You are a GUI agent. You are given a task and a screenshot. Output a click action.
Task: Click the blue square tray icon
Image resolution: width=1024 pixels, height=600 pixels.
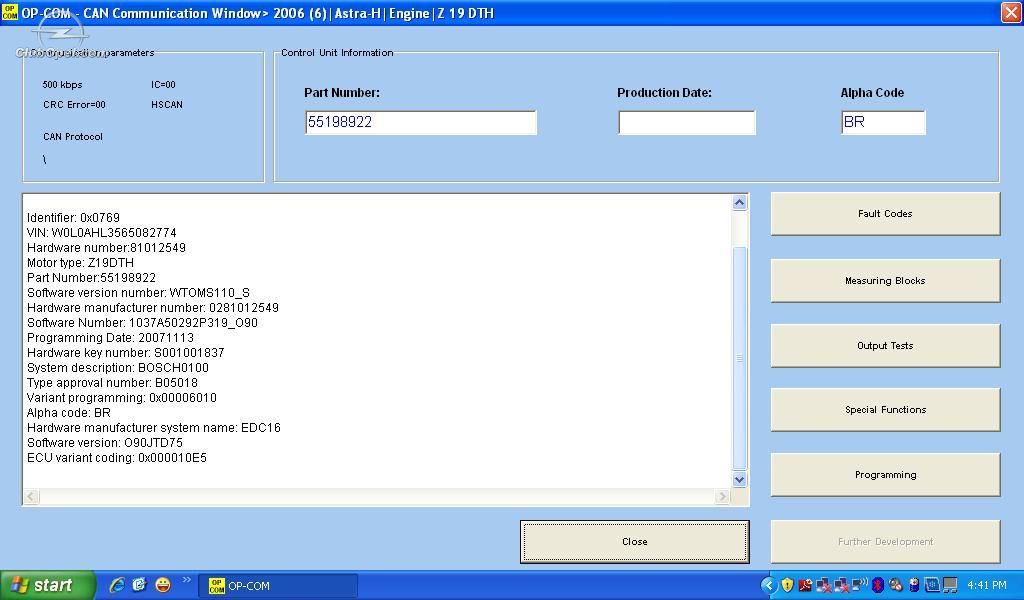932,586
